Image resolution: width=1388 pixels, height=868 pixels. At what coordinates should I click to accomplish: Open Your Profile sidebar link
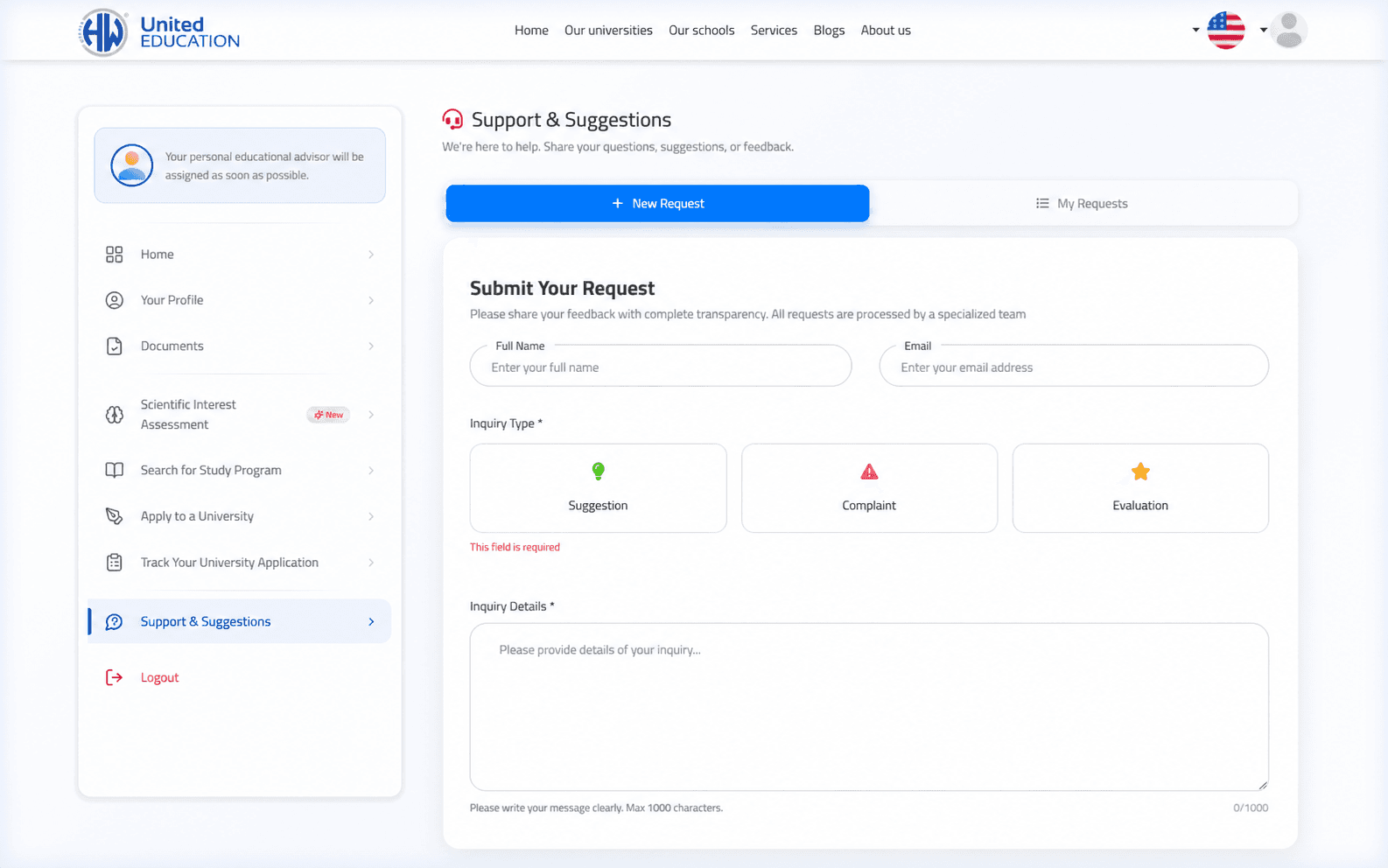coord(239,300)
